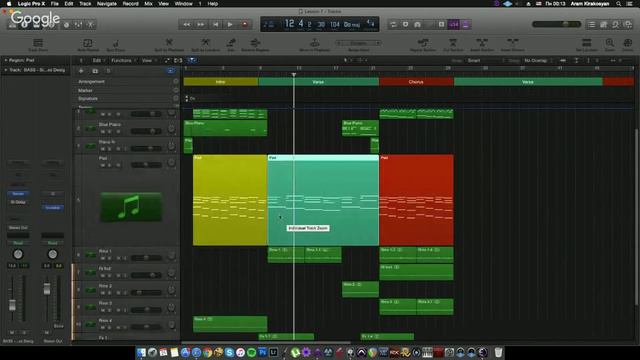Screen dimensions: 640x360
Task: Open the Record menu
Action: tap(131, 4)
